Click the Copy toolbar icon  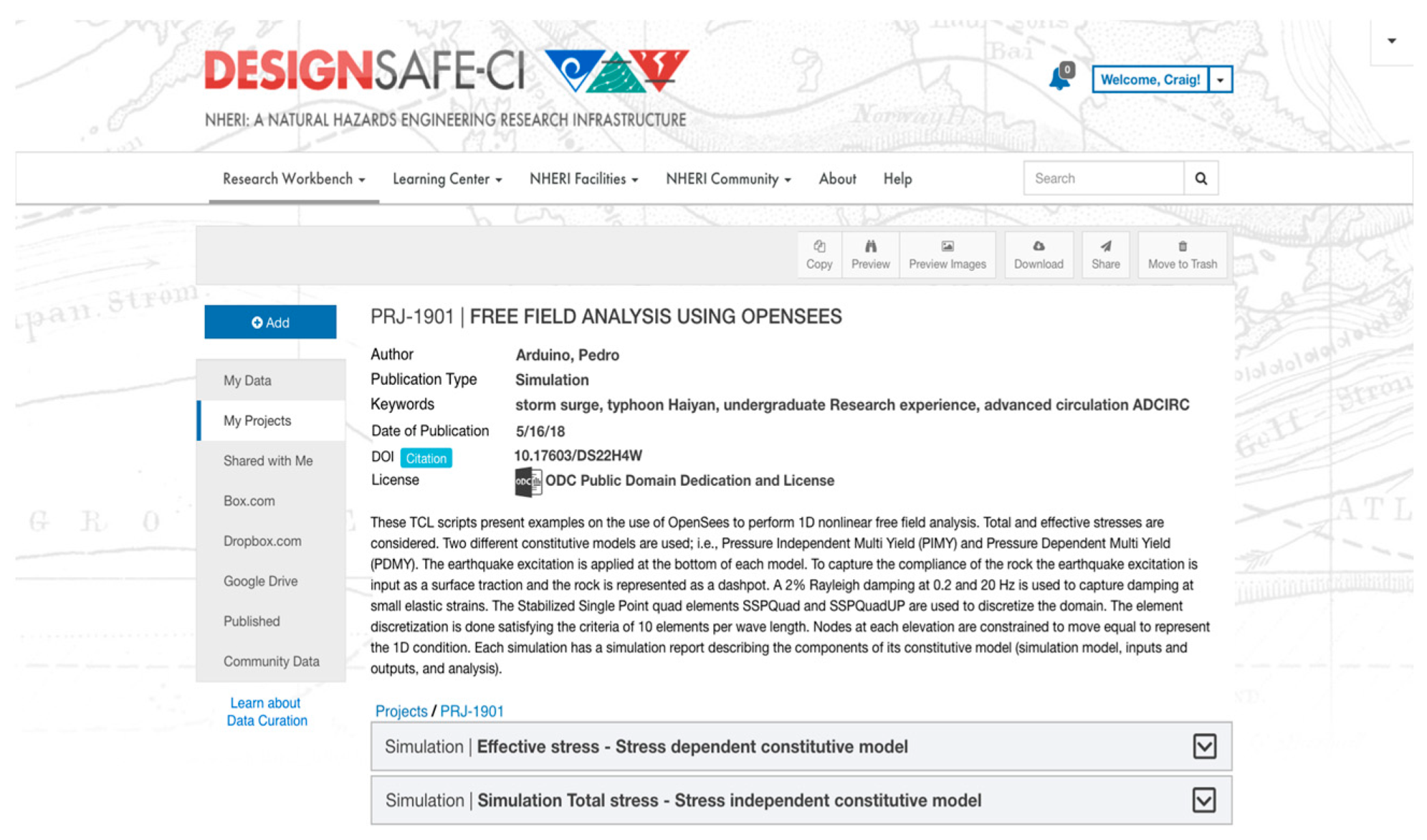tap(819, 254)
